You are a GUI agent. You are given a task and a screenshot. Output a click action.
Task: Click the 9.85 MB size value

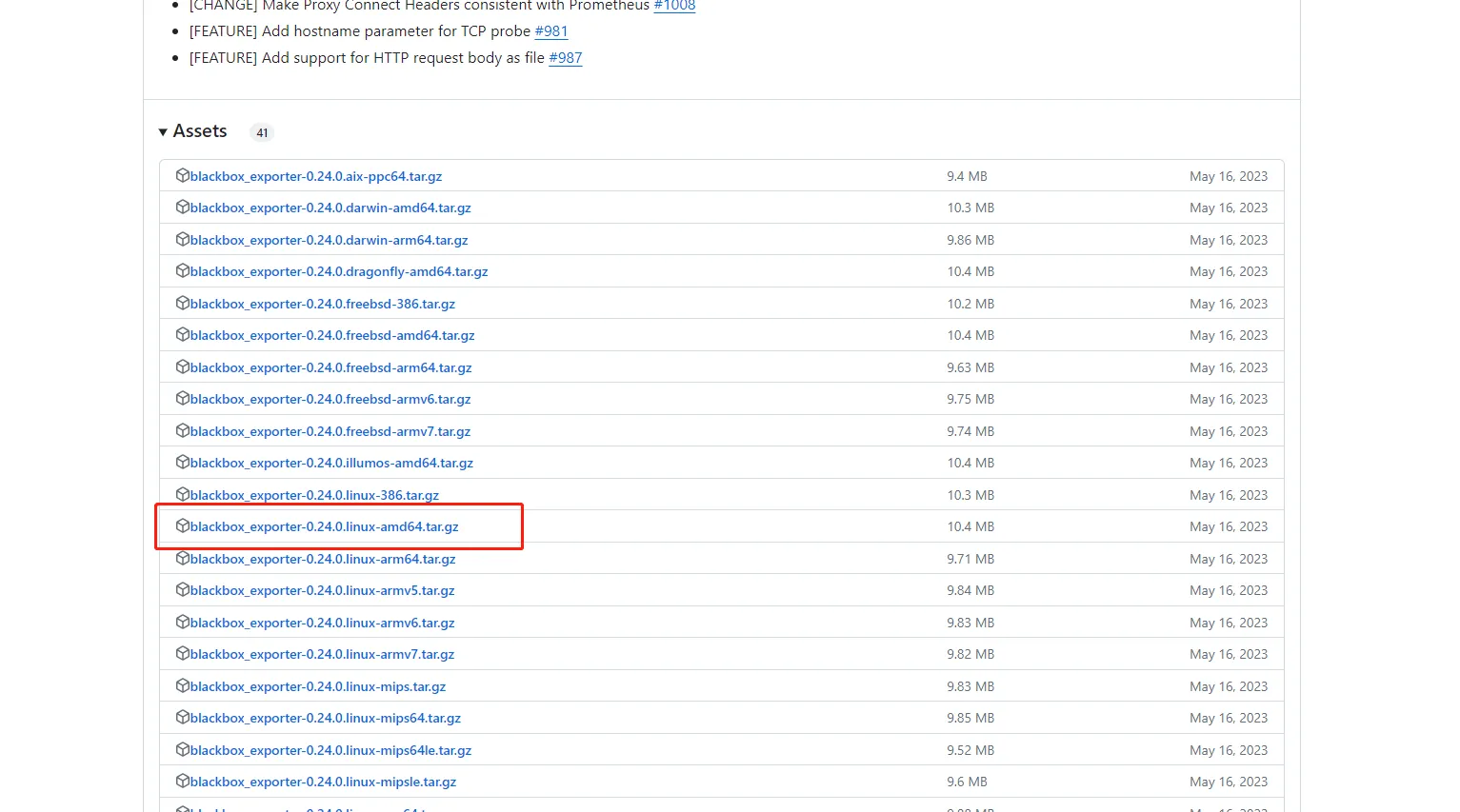(x=970, y=718)
